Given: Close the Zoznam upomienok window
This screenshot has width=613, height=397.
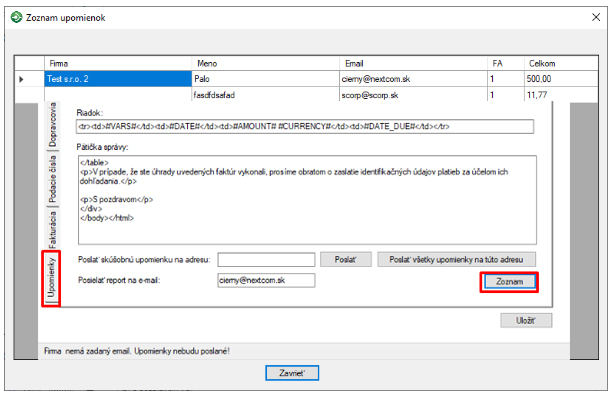Looking at the screenshot, I should 596,17.
